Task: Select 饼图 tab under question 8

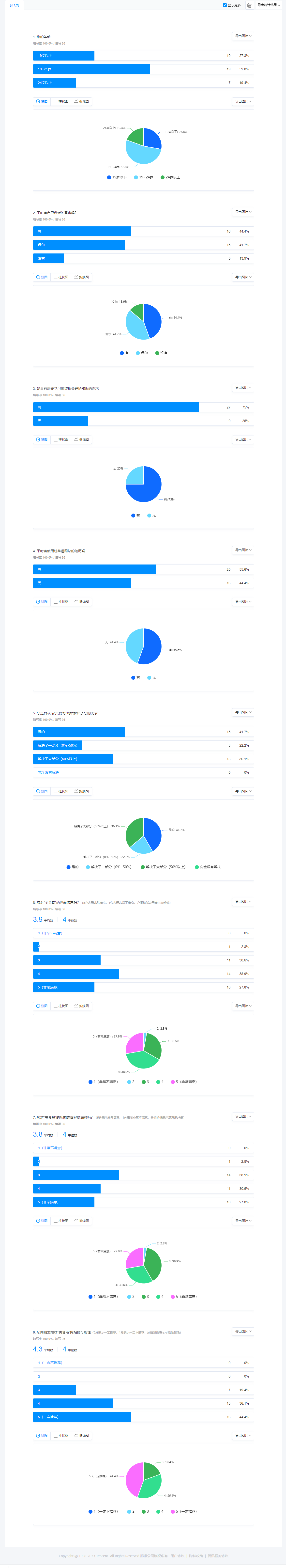Action: point(42,1436)
